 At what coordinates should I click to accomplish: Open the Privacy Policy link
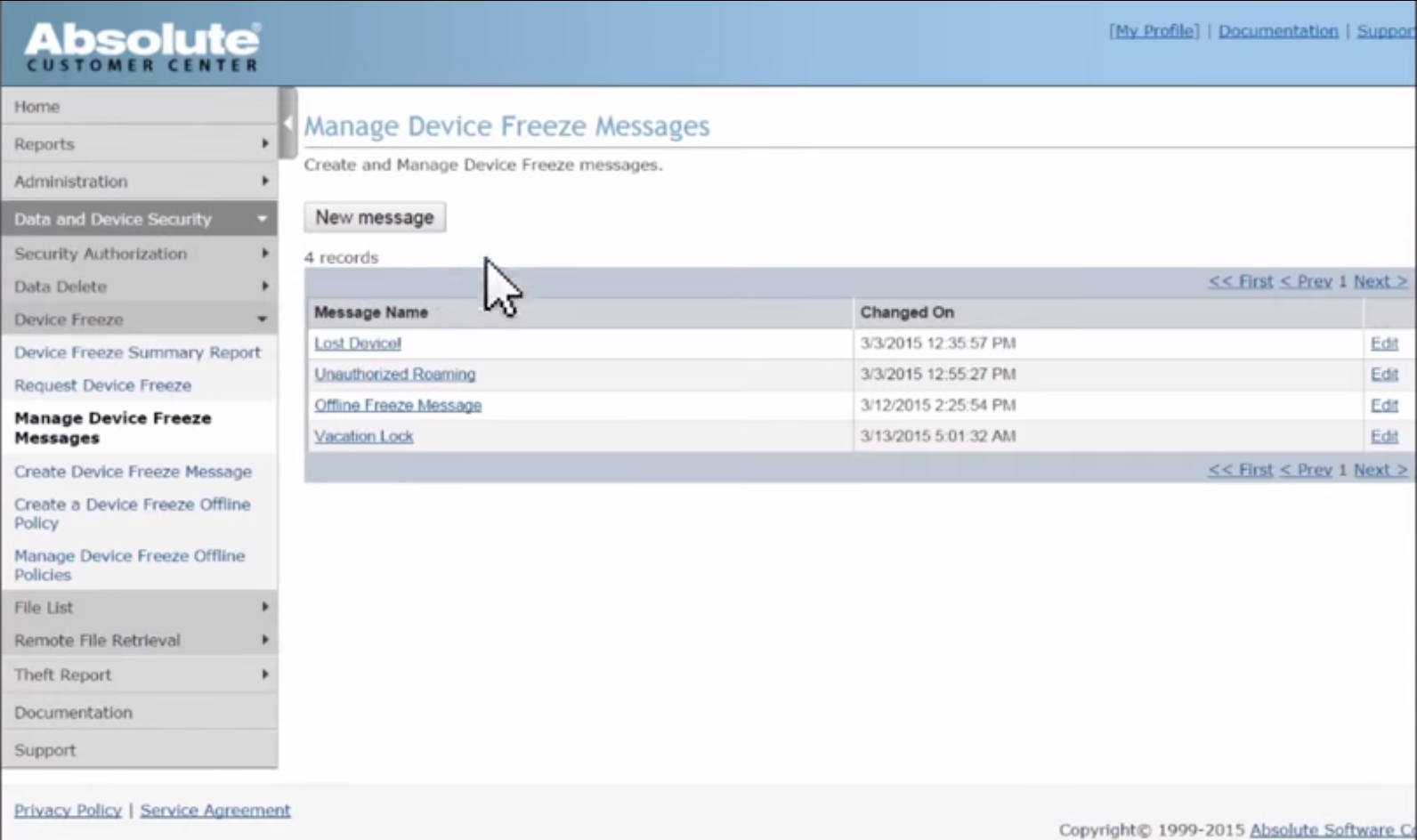pyautogui.click(x=68, y=811)
